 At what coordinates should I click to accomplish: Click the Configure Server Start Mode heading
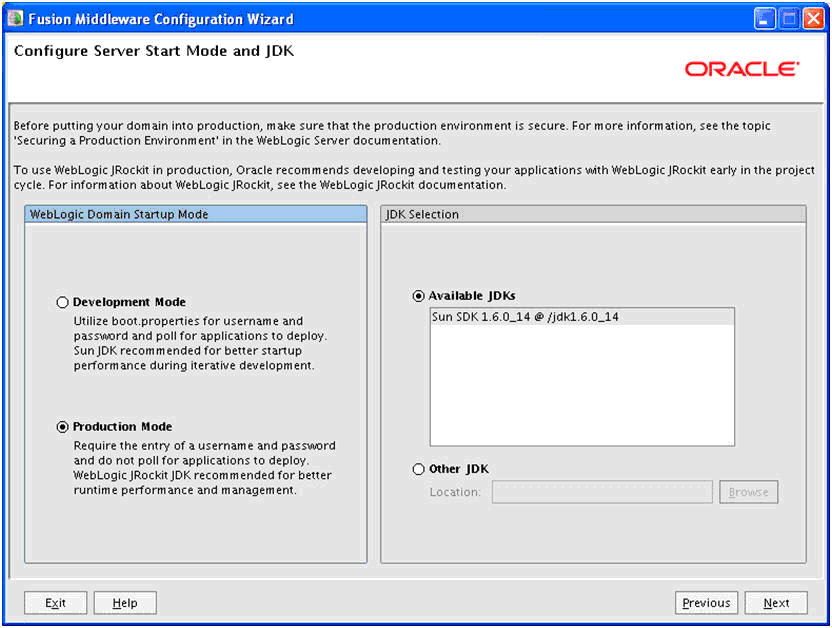point(154,51)
